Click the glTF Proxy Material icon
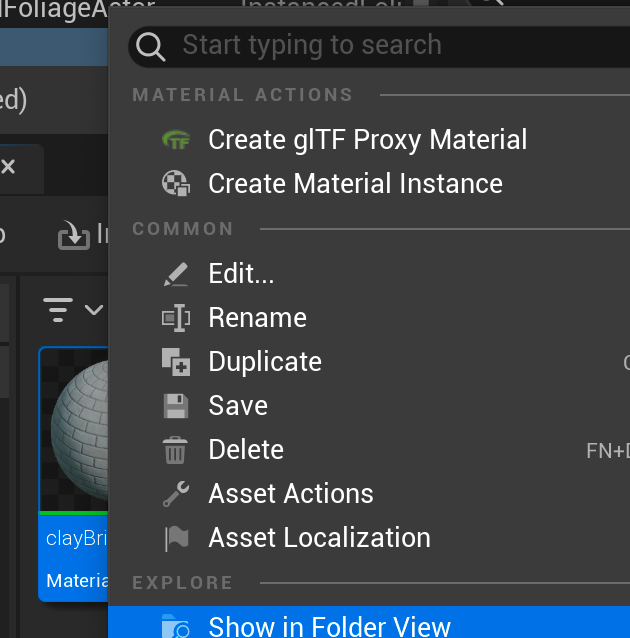The image size is (630, 638). [x=176, y=140]
